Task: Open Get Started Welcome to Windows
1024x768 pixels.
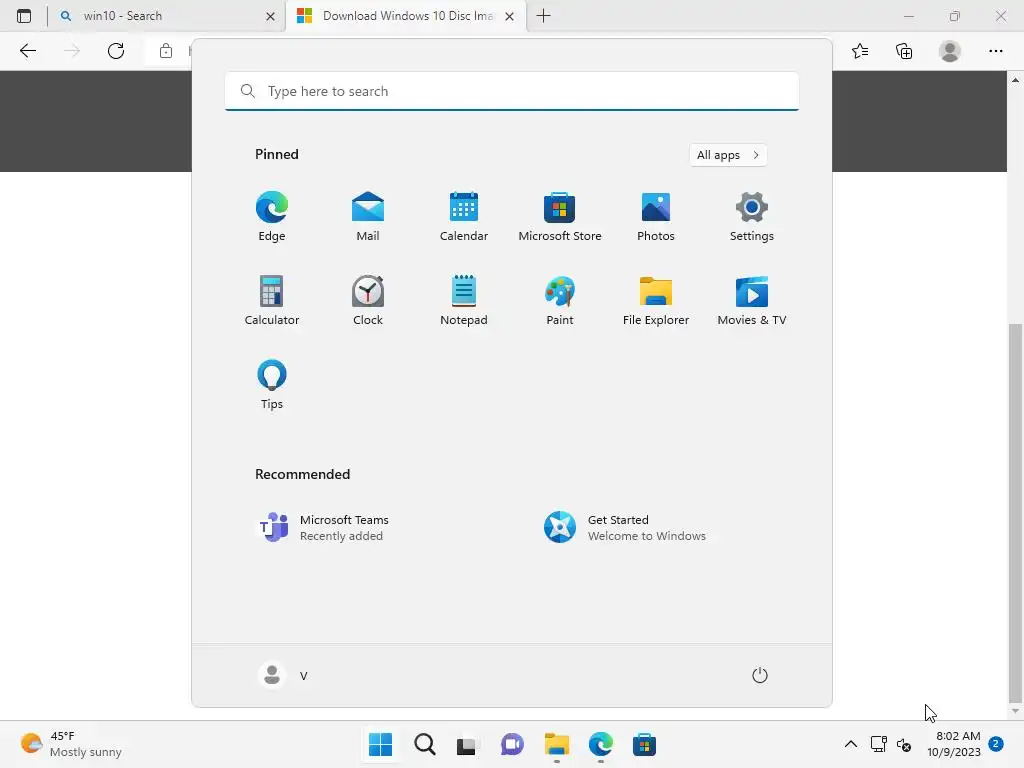Action: [x=658, y=528]
